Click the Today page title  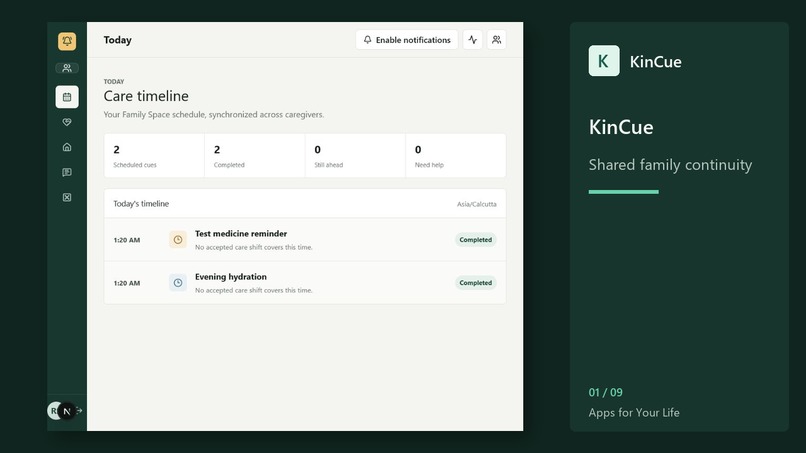(118, 40)
